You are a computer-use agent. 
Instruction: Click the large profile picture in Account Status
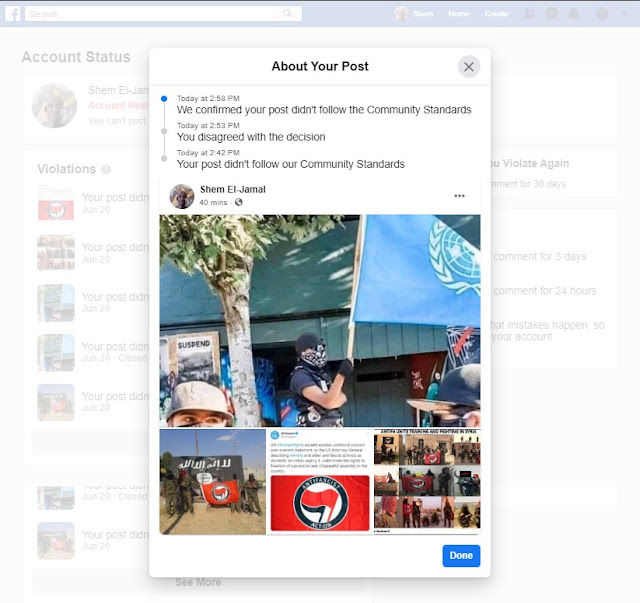(54, 106)
